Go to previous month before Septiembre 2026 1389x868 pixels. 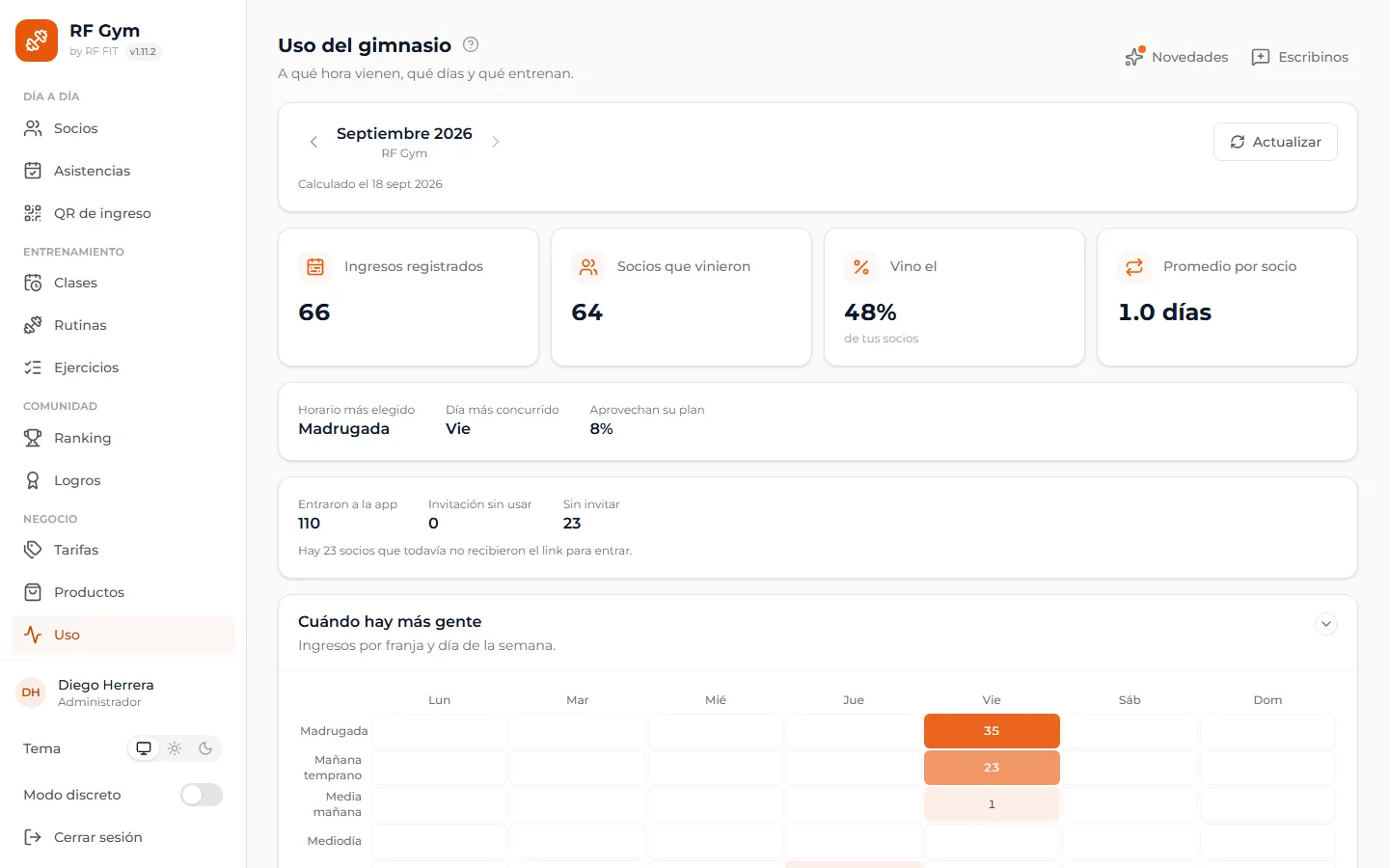click(x=313, y=142)
